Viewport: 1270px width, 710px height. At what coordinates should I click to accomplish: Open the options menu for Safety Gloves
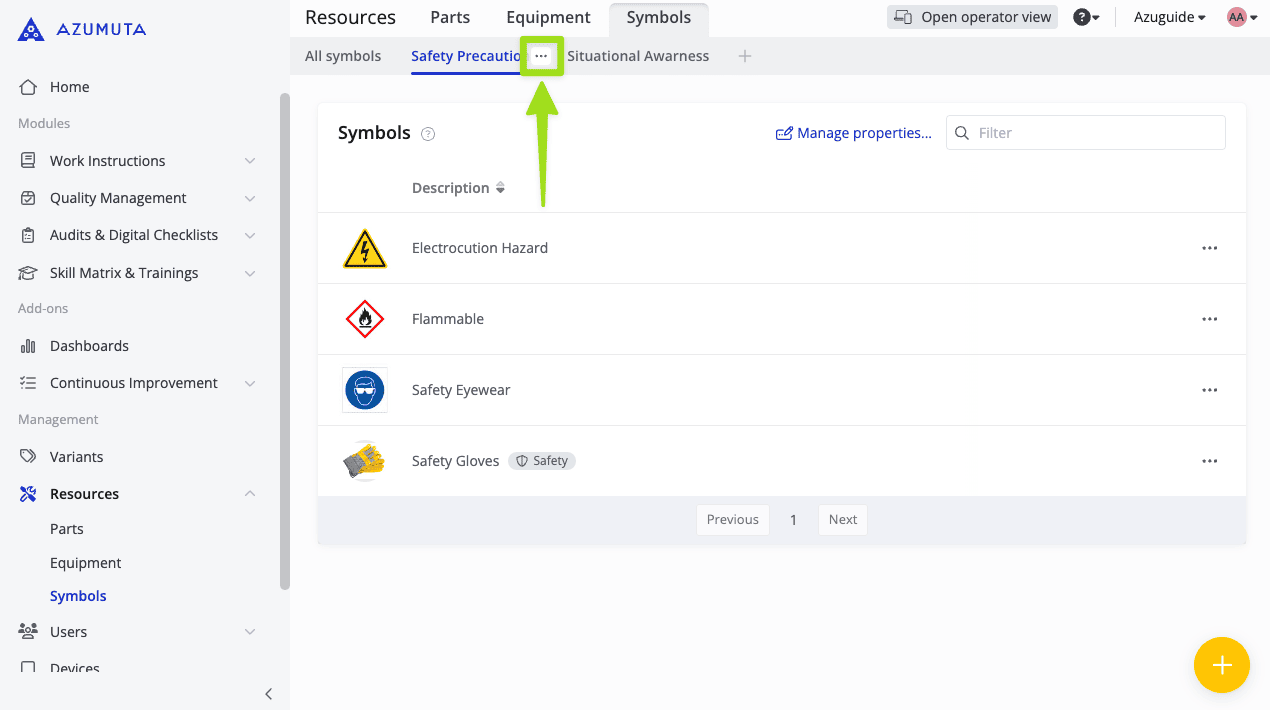click(1209, 461)
